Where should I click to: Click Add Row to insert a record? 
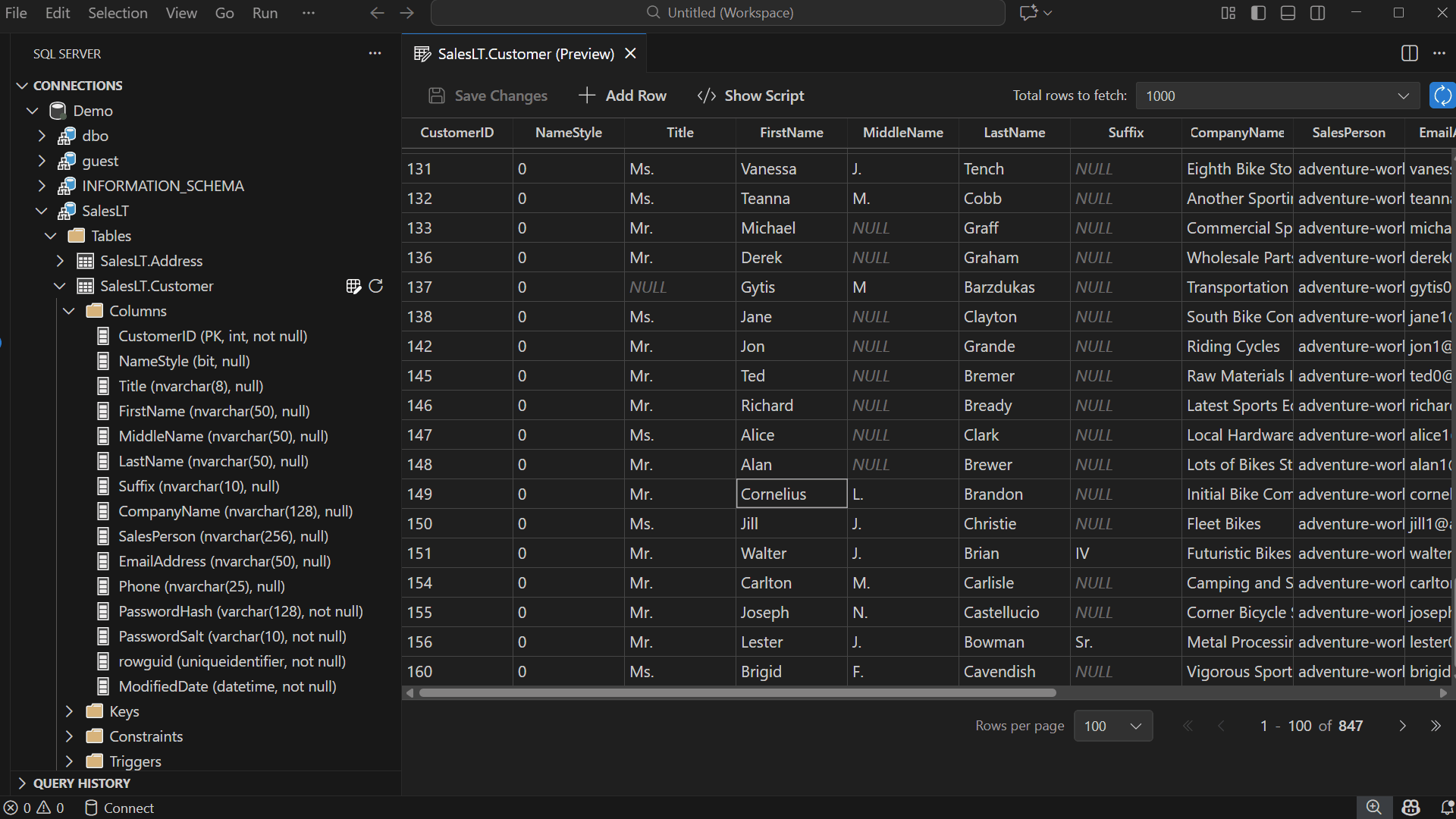[622, 96]
